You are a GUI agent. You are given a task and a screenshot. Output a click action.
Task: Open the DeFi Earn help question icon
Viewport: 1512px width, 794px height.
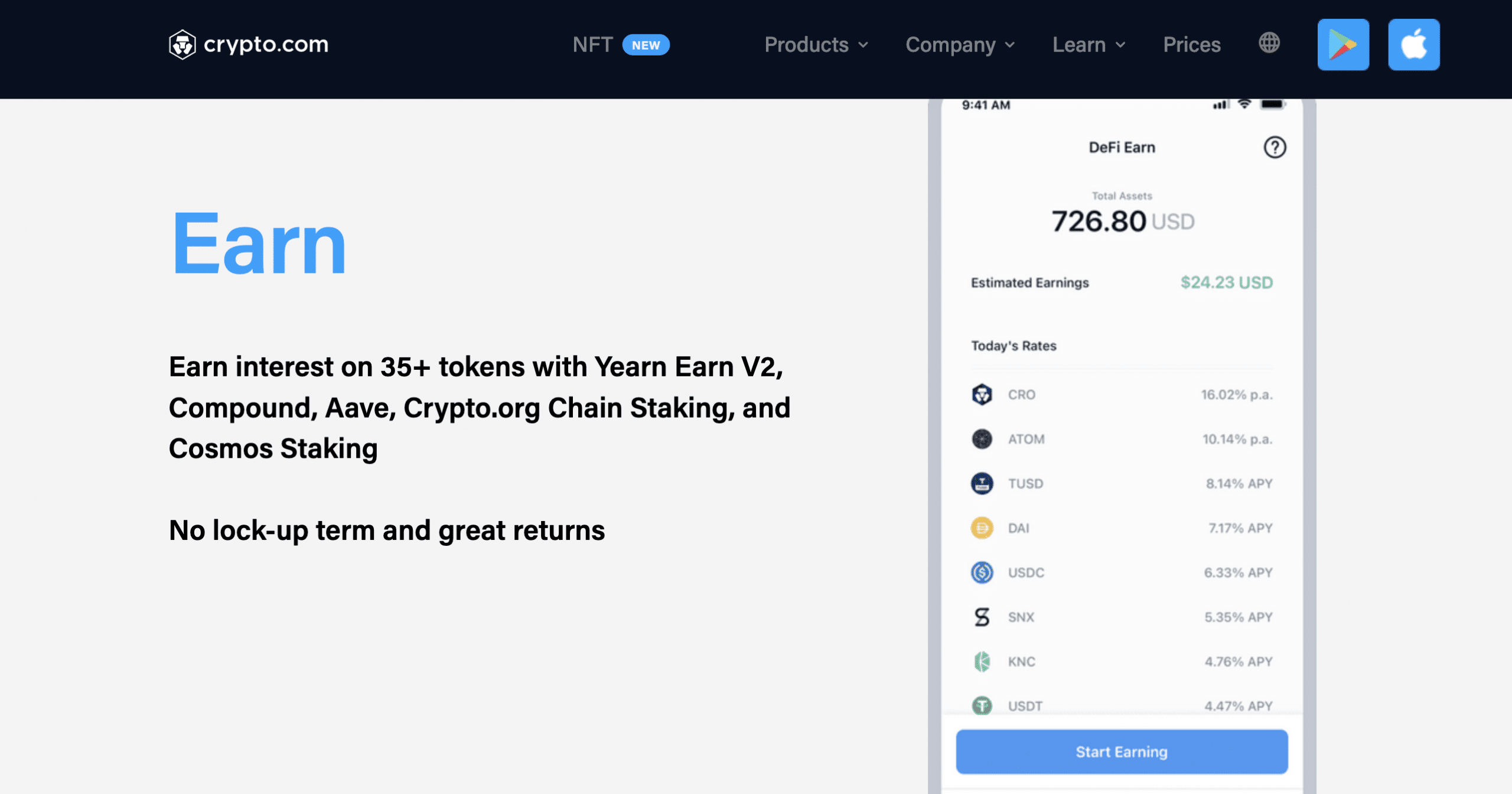[1275, 147]
